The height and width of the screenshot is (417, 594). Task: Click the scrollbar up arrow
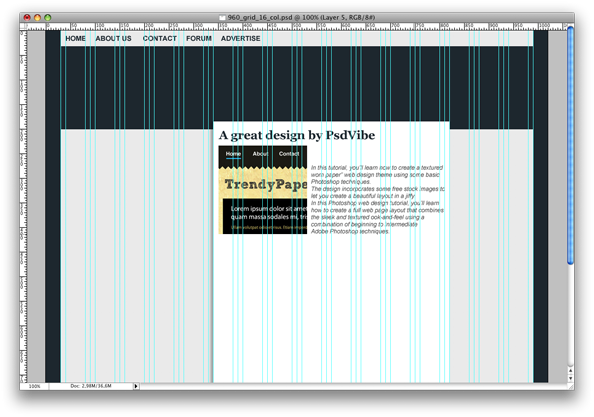coord(571,370)
